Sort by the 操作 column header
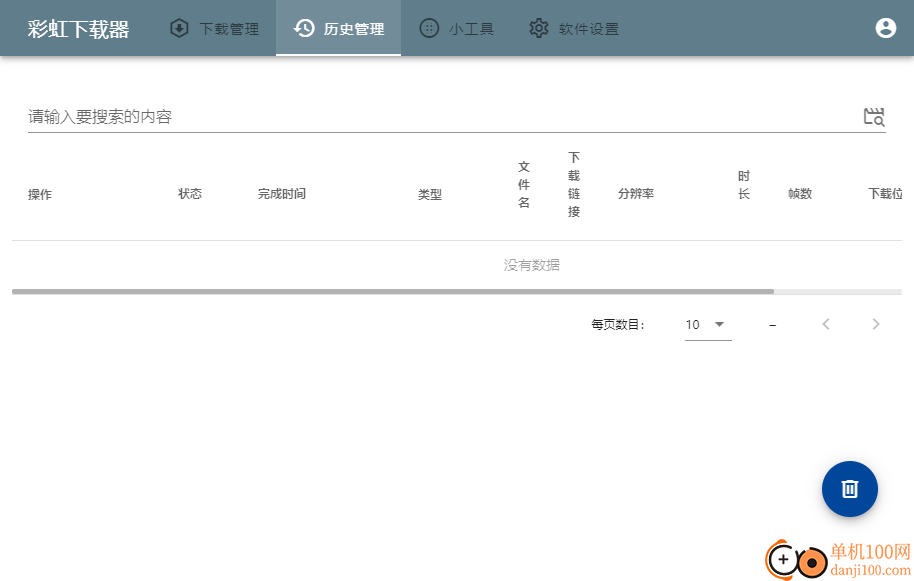This screenshot has height=581, width=914. 40,194
